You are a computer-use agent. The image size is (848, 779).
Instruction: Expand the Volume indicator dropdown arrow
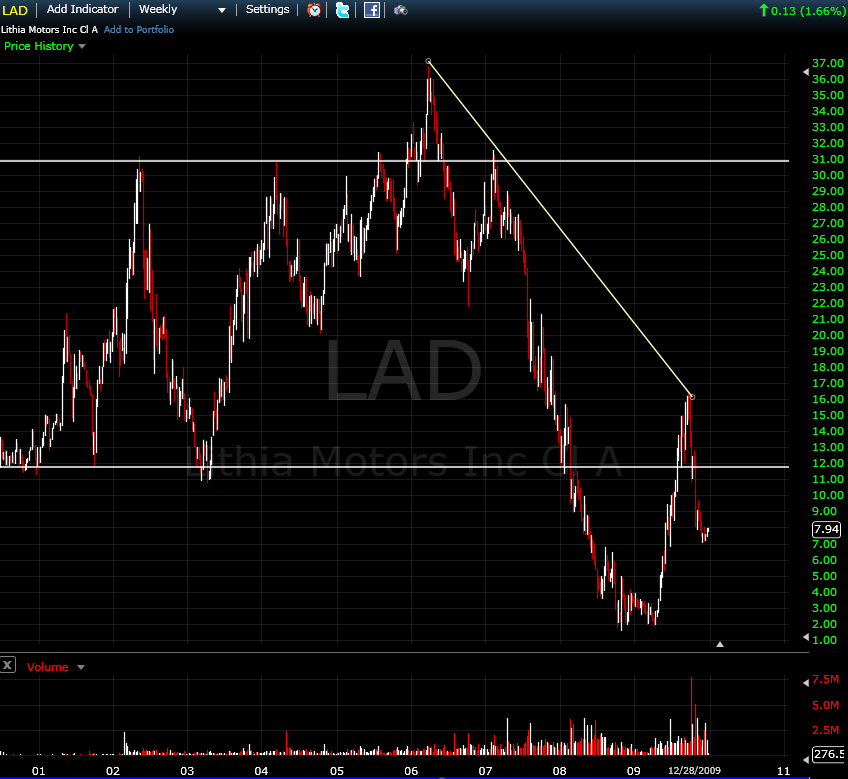[x=81, y=668]
